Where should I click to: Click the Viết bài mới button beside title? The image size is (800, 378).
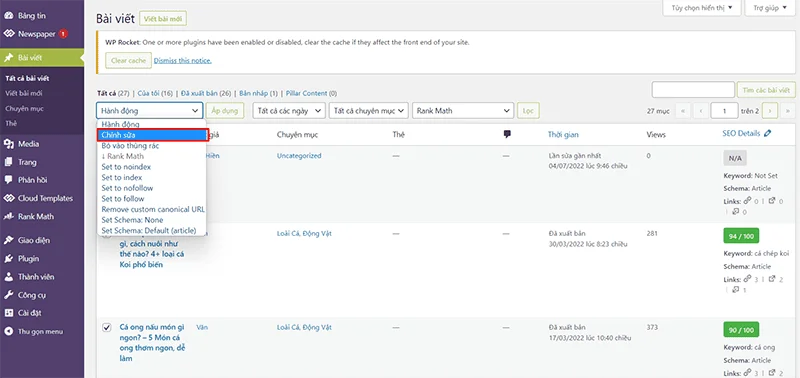point(163,19)
